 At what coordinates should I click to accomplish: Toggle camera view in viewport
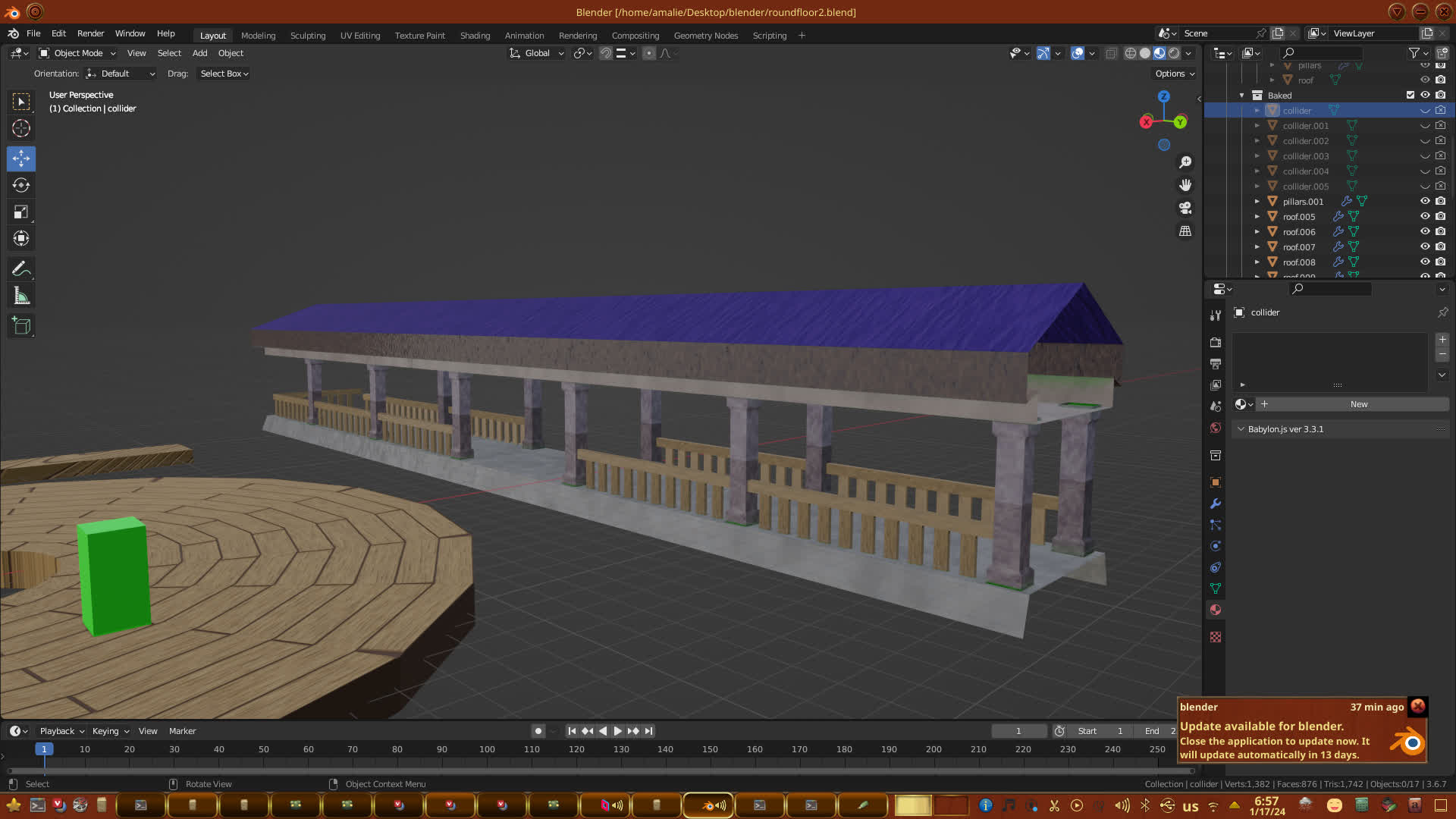tap(1185, 208)
